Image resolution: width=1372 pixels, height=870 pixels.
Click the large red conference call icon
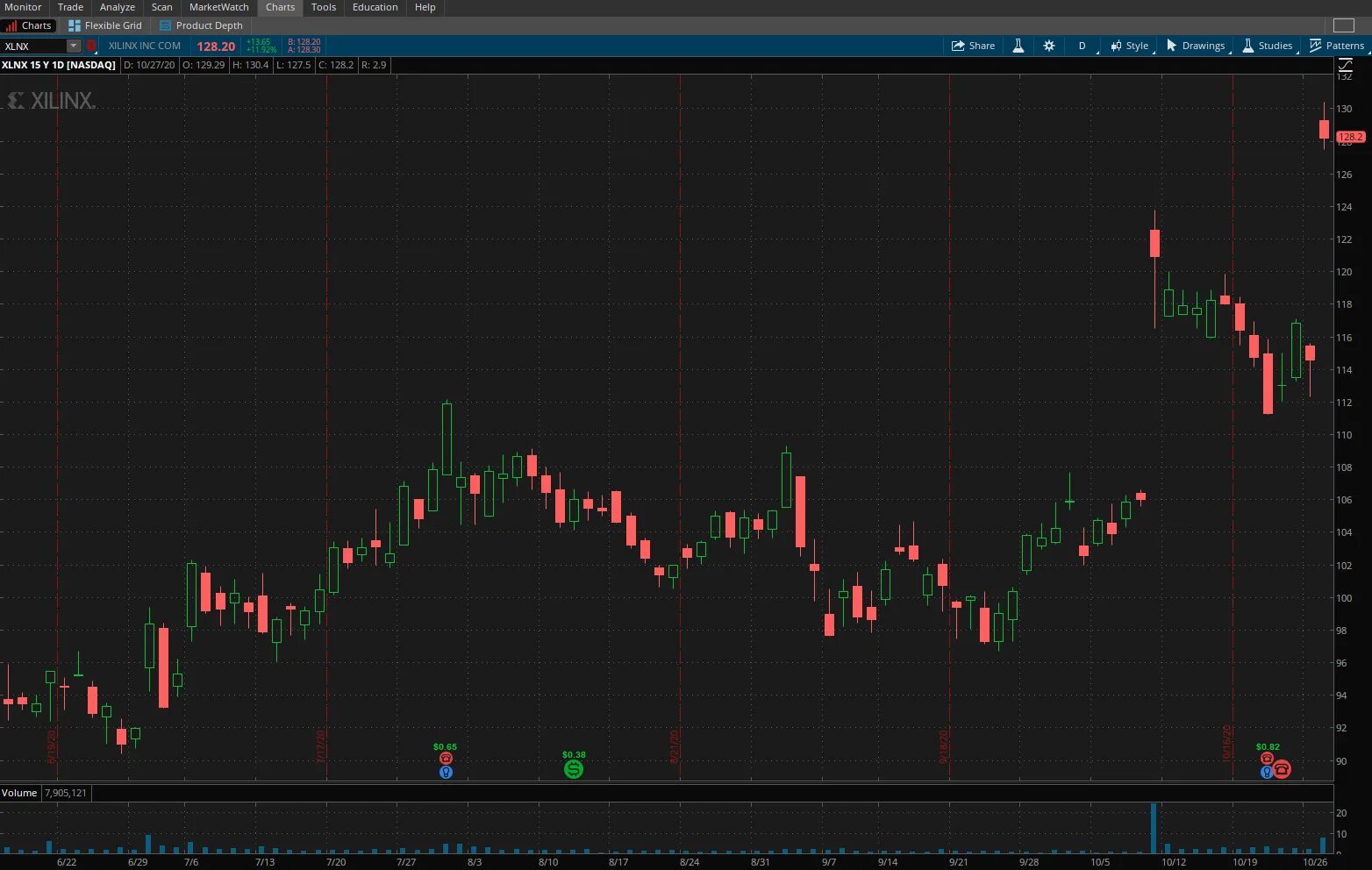coord(1282,770)
